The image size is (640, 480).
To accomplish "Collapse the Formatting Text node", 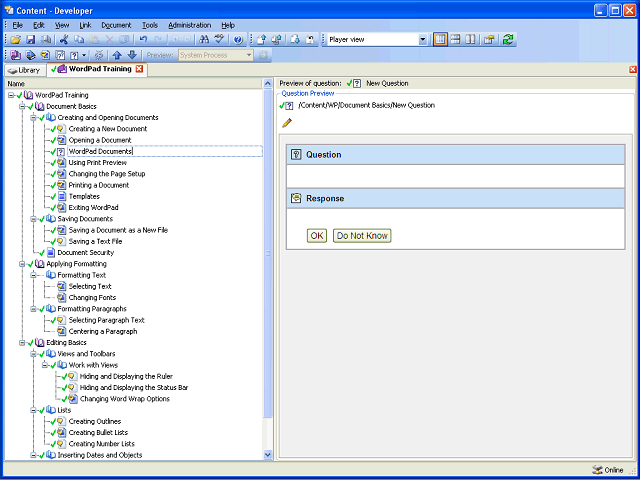I will coord(33,275).
